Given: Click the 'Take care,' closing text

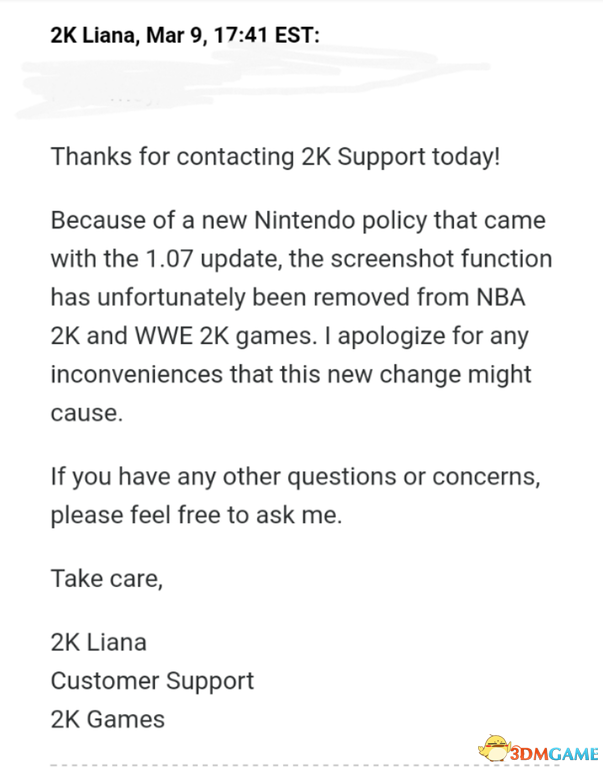Looking at the screenshot, I should (x=106, y=577).
